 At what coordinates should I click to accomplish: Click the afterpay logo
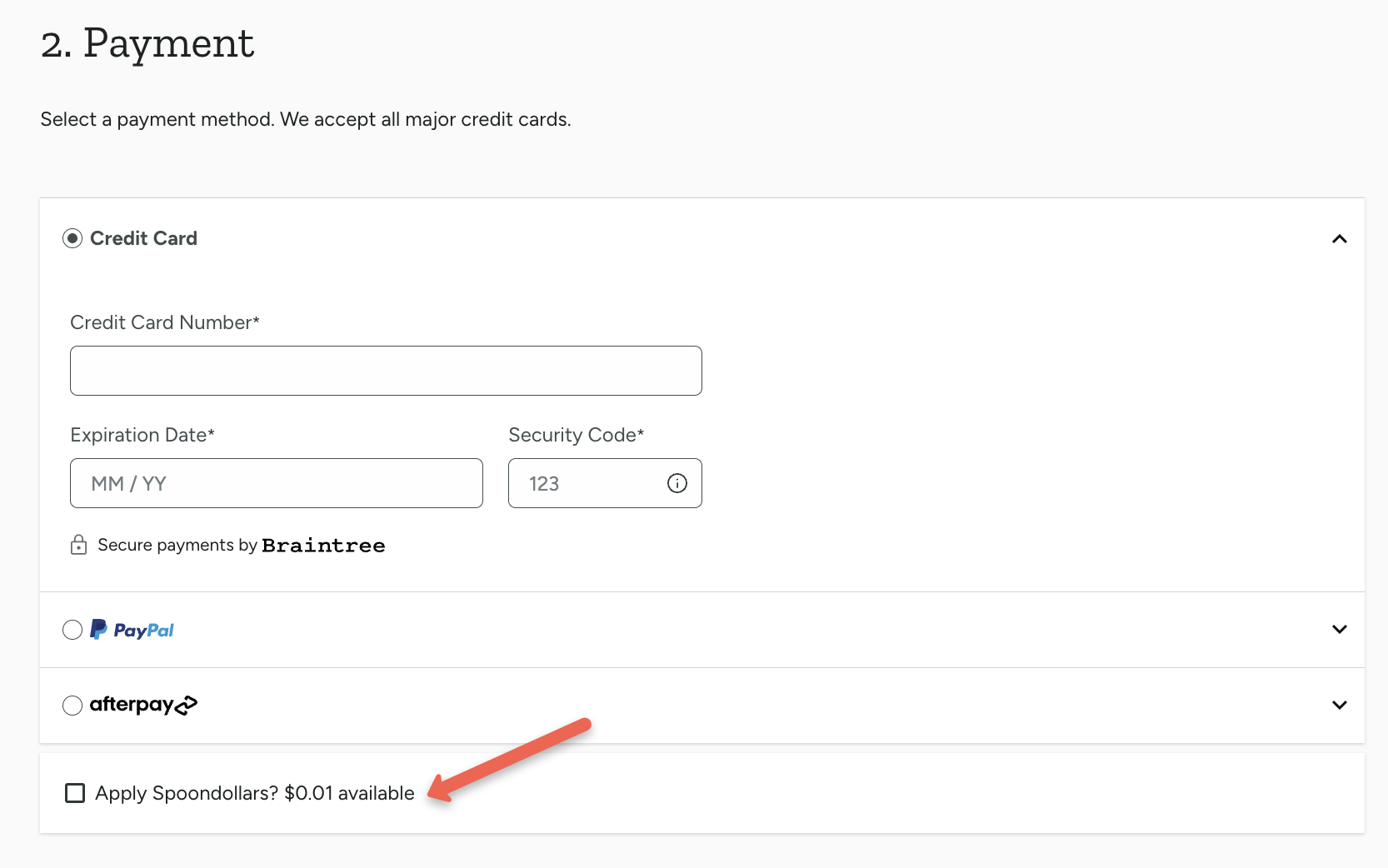pos(142,705)
